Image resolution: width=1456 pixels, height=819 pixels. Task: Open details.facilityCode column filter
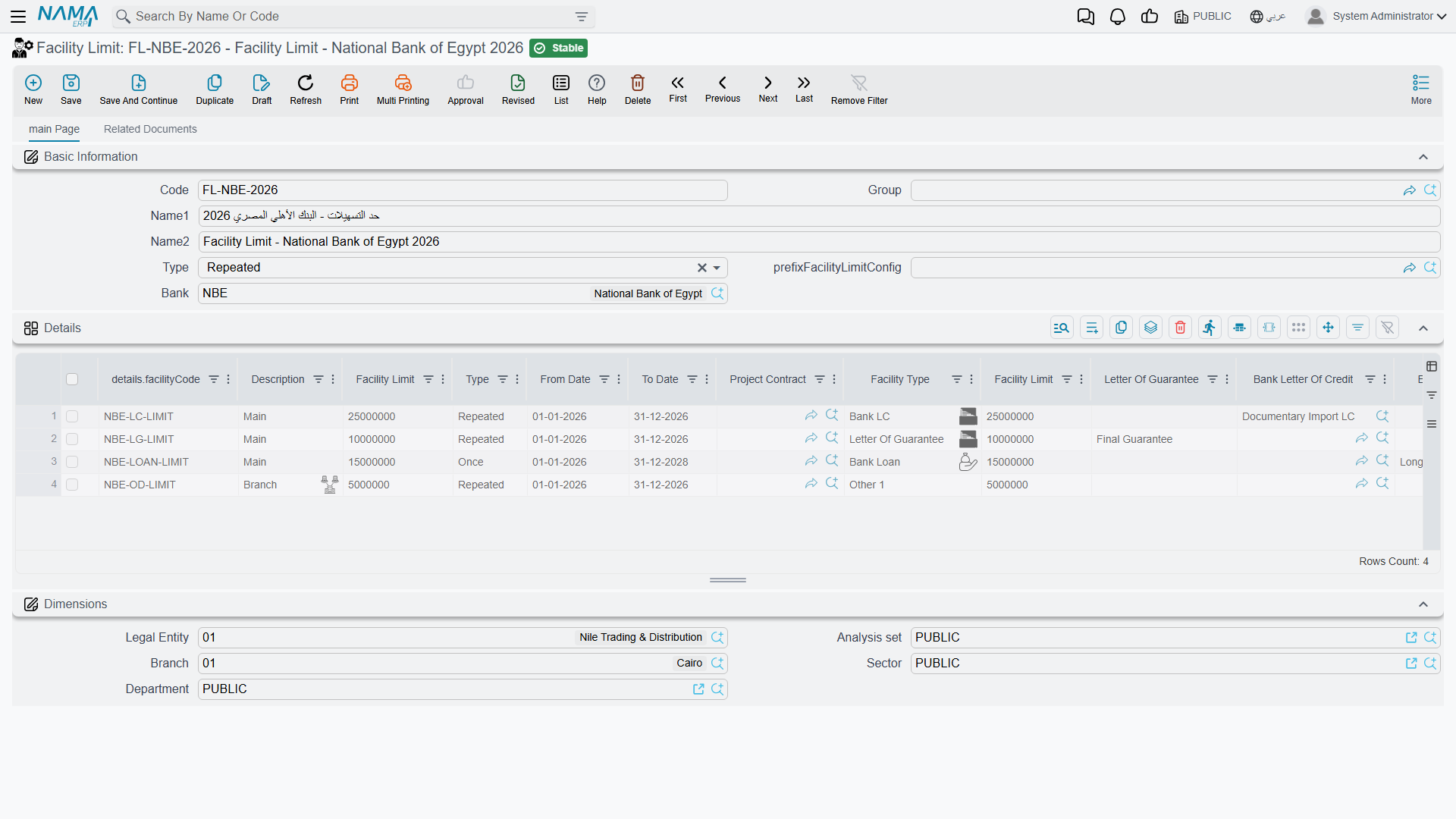point(214,379)
